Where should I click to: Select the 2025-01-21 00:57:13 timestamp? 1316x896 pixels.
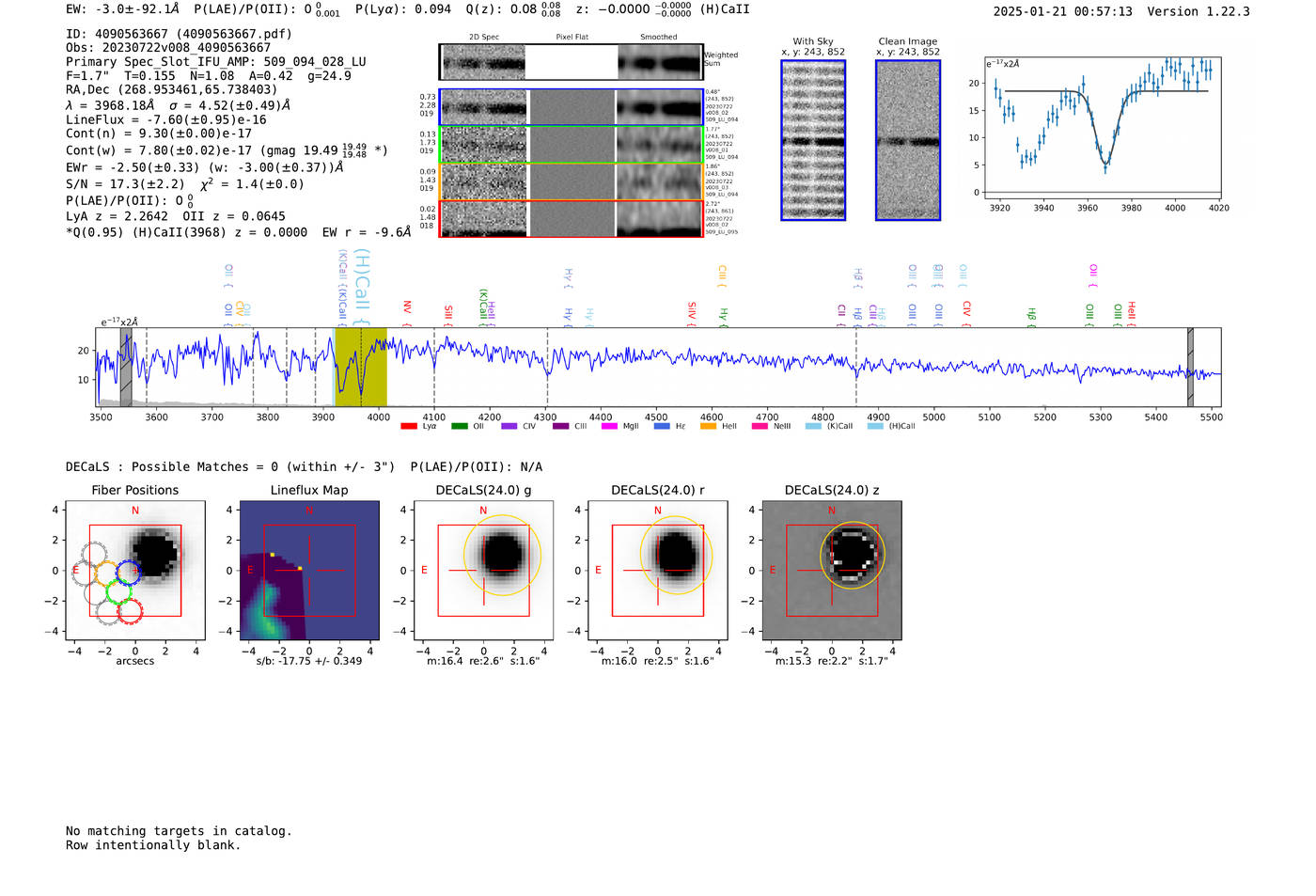[1062, 11]
